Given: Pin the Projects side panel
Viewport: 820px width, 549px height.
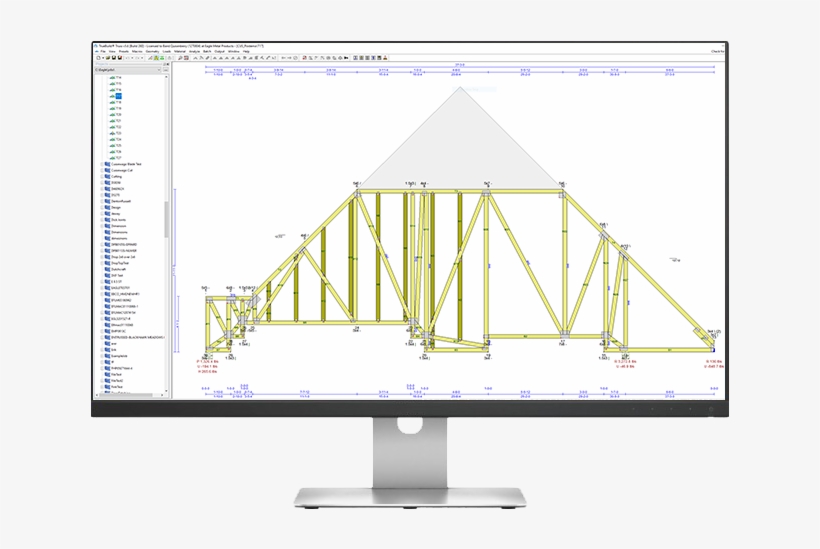Looking at the screenshot, I should [x=164, y=64].
